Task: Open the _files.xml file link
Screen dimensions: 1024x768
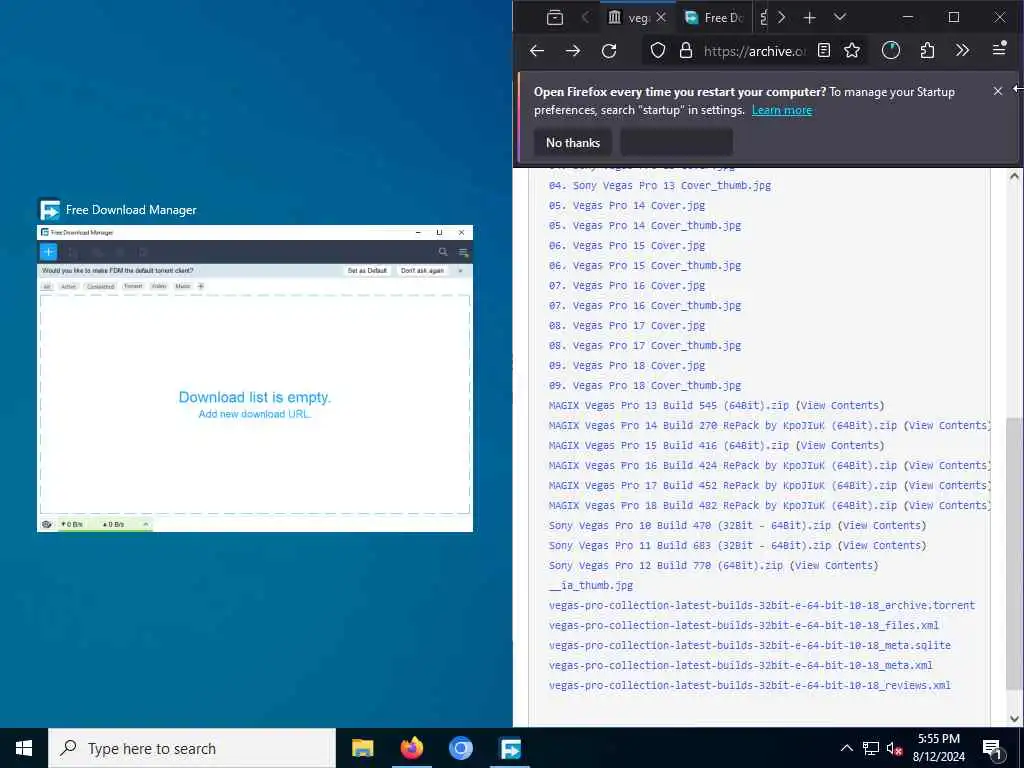Action: pos(743,626)
